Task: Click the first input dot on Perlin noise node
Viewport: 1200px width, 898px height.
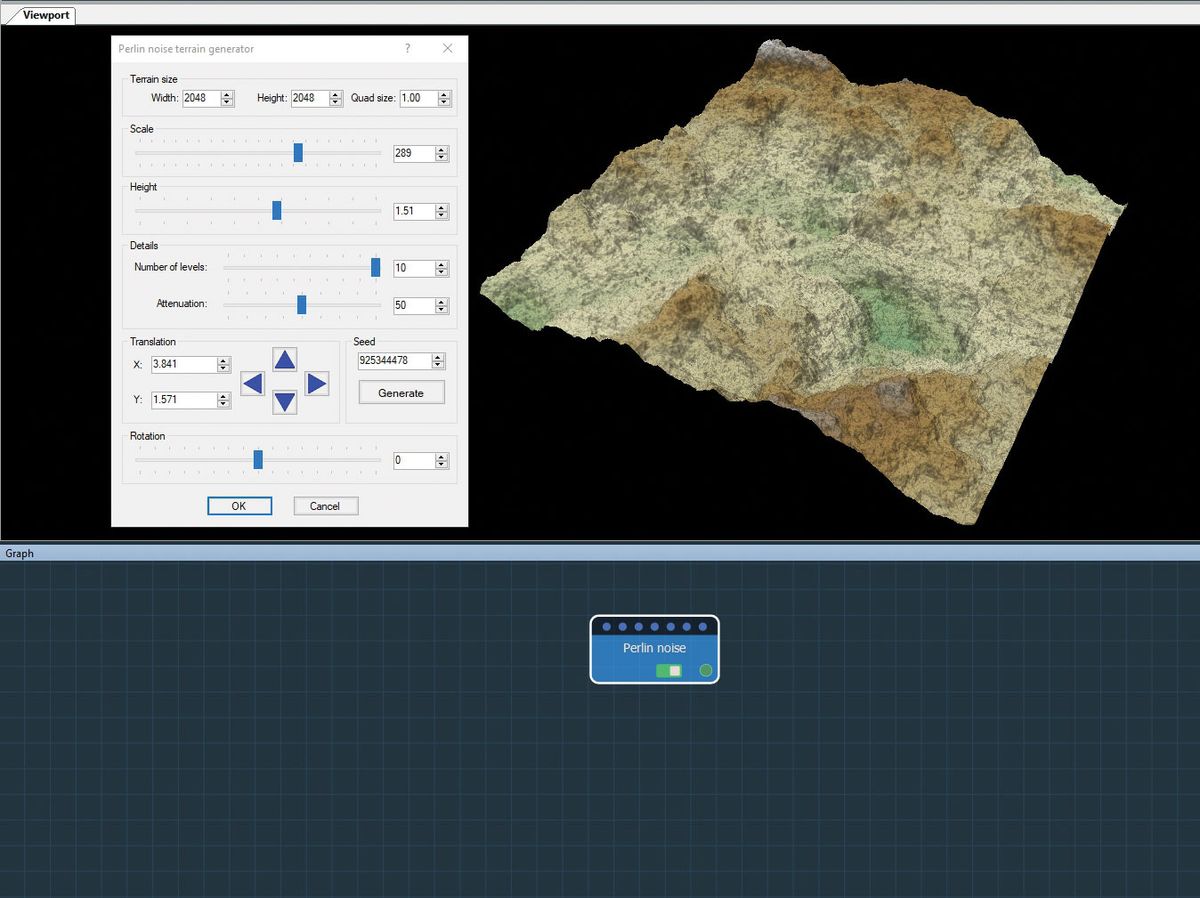Action: [607, 627]
